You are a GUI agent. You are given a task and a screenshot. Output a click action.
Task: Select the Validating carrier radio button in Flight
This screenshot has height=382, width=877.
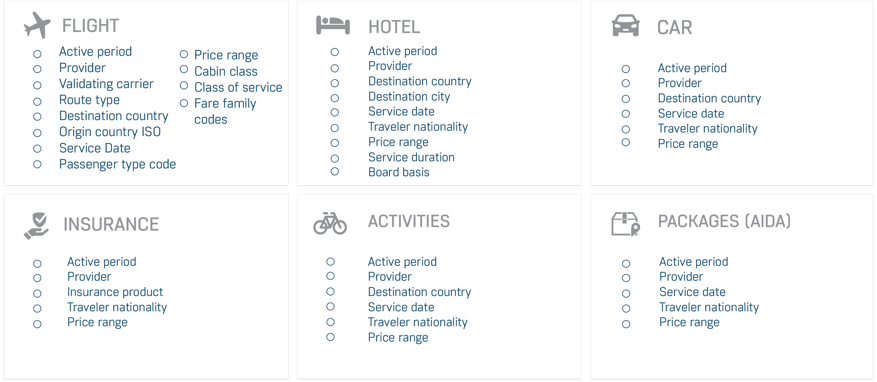(x=37, y=85)
